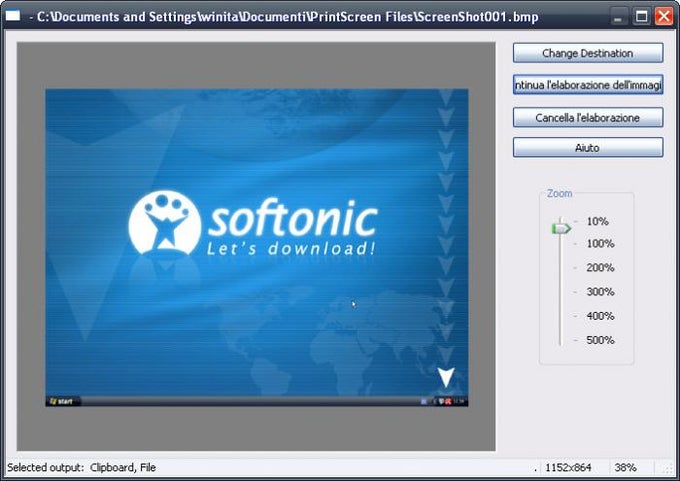Click the status bar resize grip
This screenshot has height=481, width=680.
(x=670, y=468)
